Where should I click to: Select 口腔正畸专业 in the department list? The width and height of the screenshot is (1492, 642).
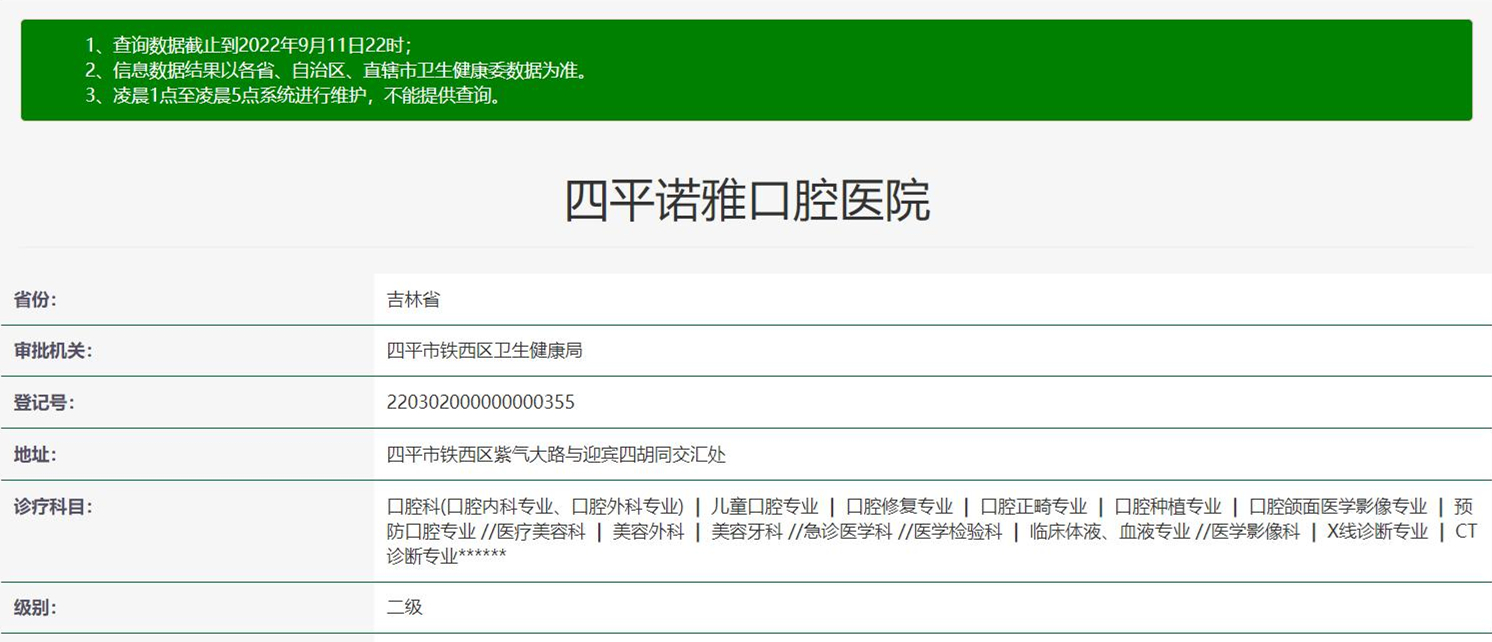click(x=1033, y=506)
